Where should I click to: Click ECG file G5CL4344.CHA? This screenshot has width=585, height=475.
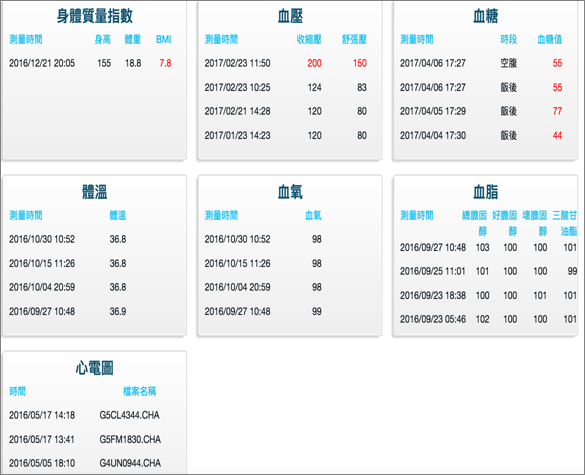pyautogui.click(x=129, y=415)
